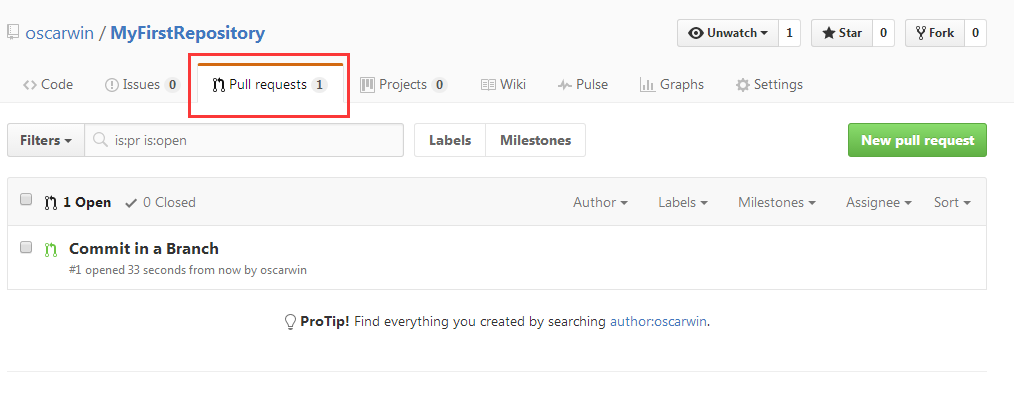The height and width of the screenshot is (400, 1014).
Task: Open the MyFirstRepository link
Action: [188, 33]
